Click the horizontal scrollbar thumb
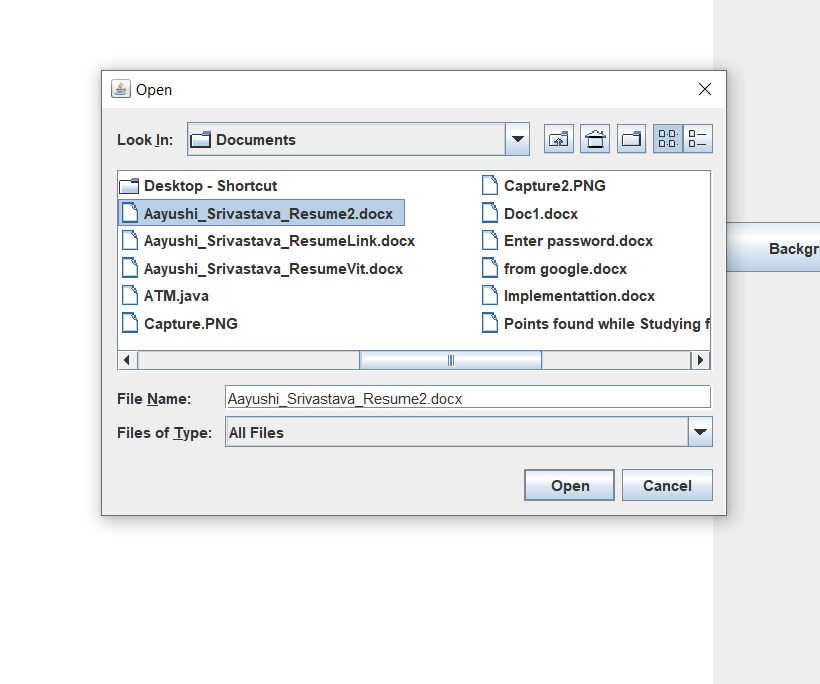This screenshot has width=820, height=684. [450, 360]
